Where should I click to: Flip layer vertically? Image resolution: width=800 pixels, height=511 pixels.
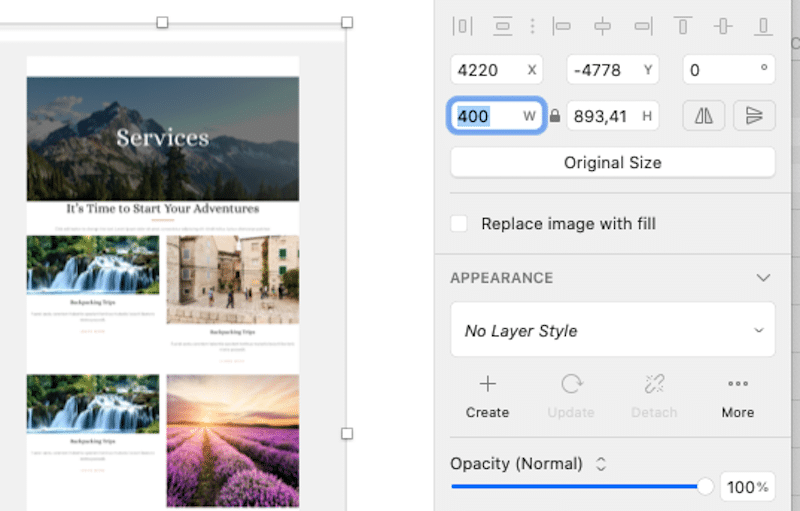point(754,116)
